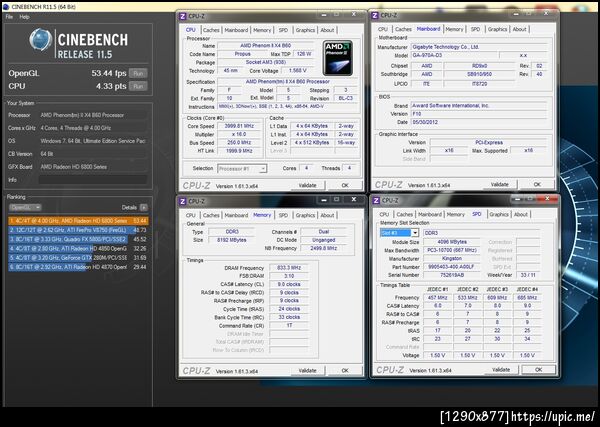Switch to CPU tab in Mainboard window
This screenshot has height=427, width=600.
pos(383,29)
